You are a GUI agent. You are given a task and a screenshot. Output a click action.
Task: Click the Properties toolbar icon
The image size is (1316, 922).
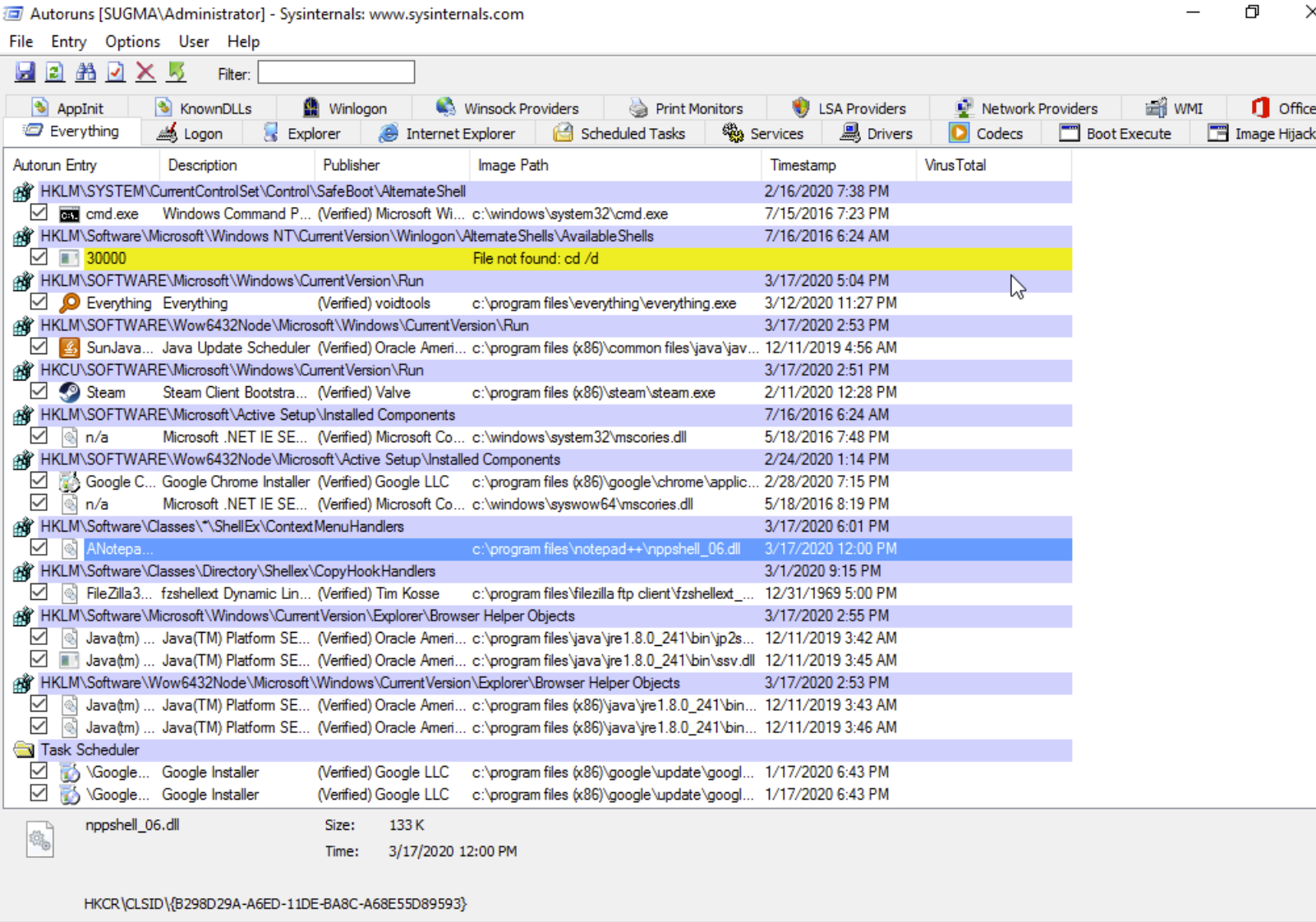click(x=116, y=72)
